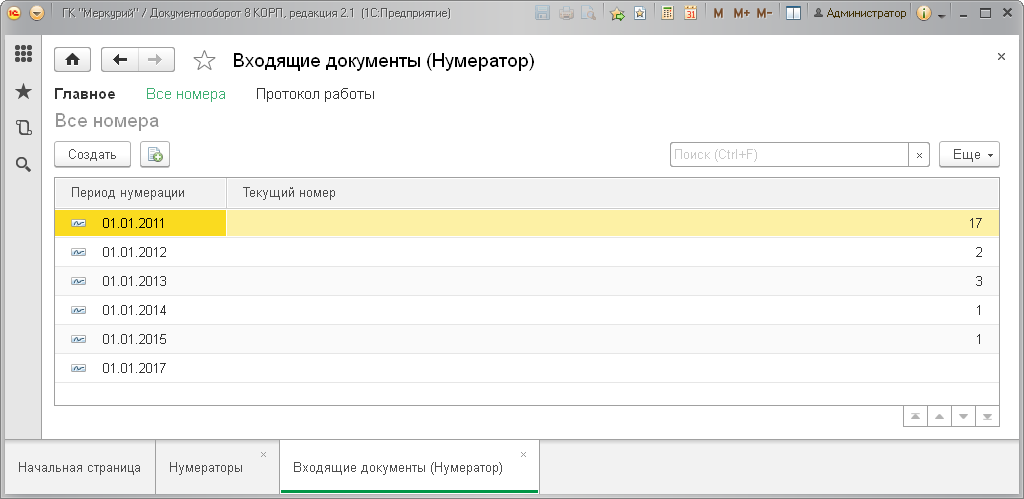Jump to first row list button
Screen dimensions: 1024x499
pyautogui.click(x=916, y=417)
